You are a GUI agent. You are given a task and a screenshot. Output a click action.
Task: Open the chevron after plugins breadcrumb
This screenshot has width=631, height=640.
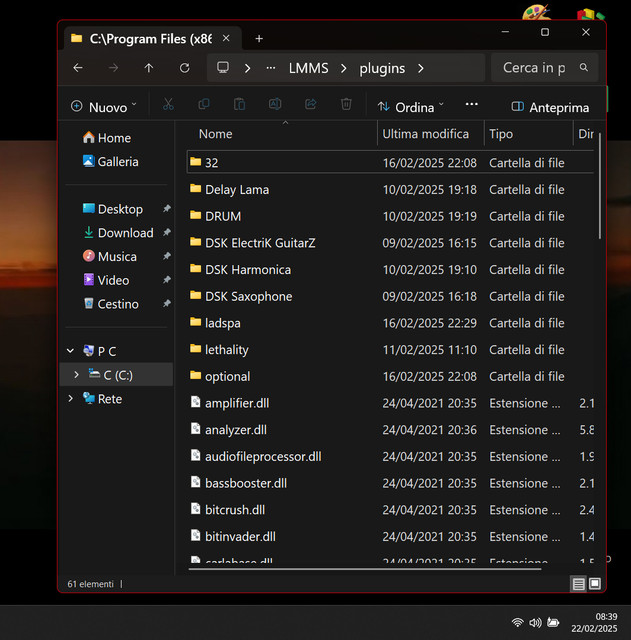point(421,68)
